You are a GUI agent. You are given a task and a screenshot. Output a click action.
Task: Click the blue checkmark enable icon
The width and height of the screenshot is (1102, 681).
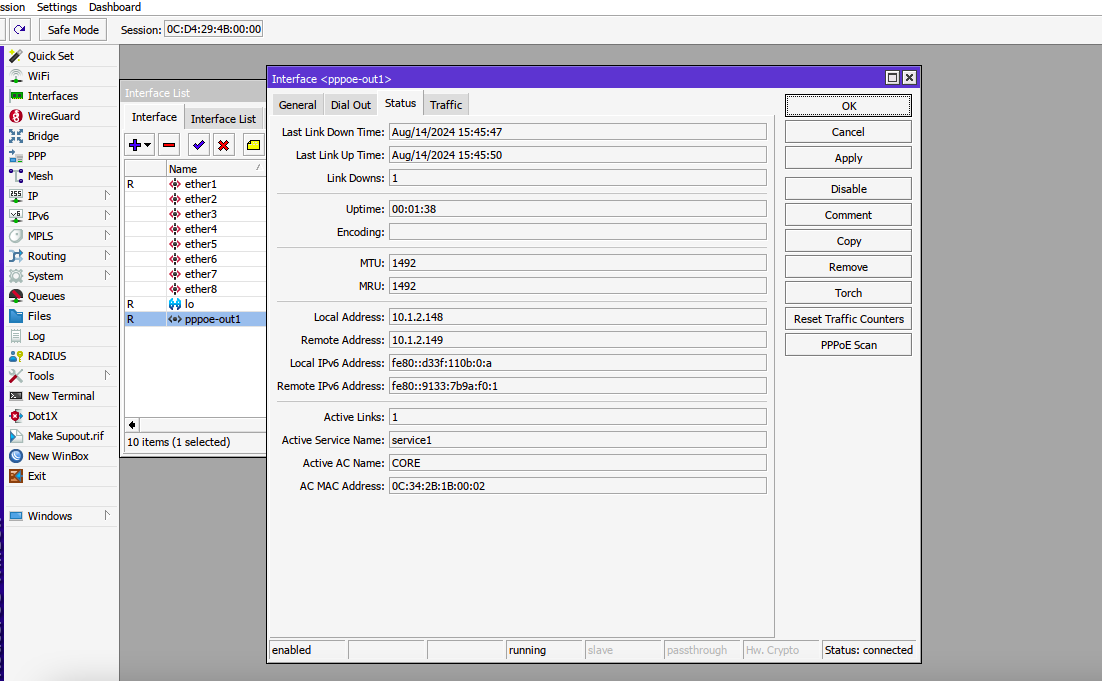point(199,145)
